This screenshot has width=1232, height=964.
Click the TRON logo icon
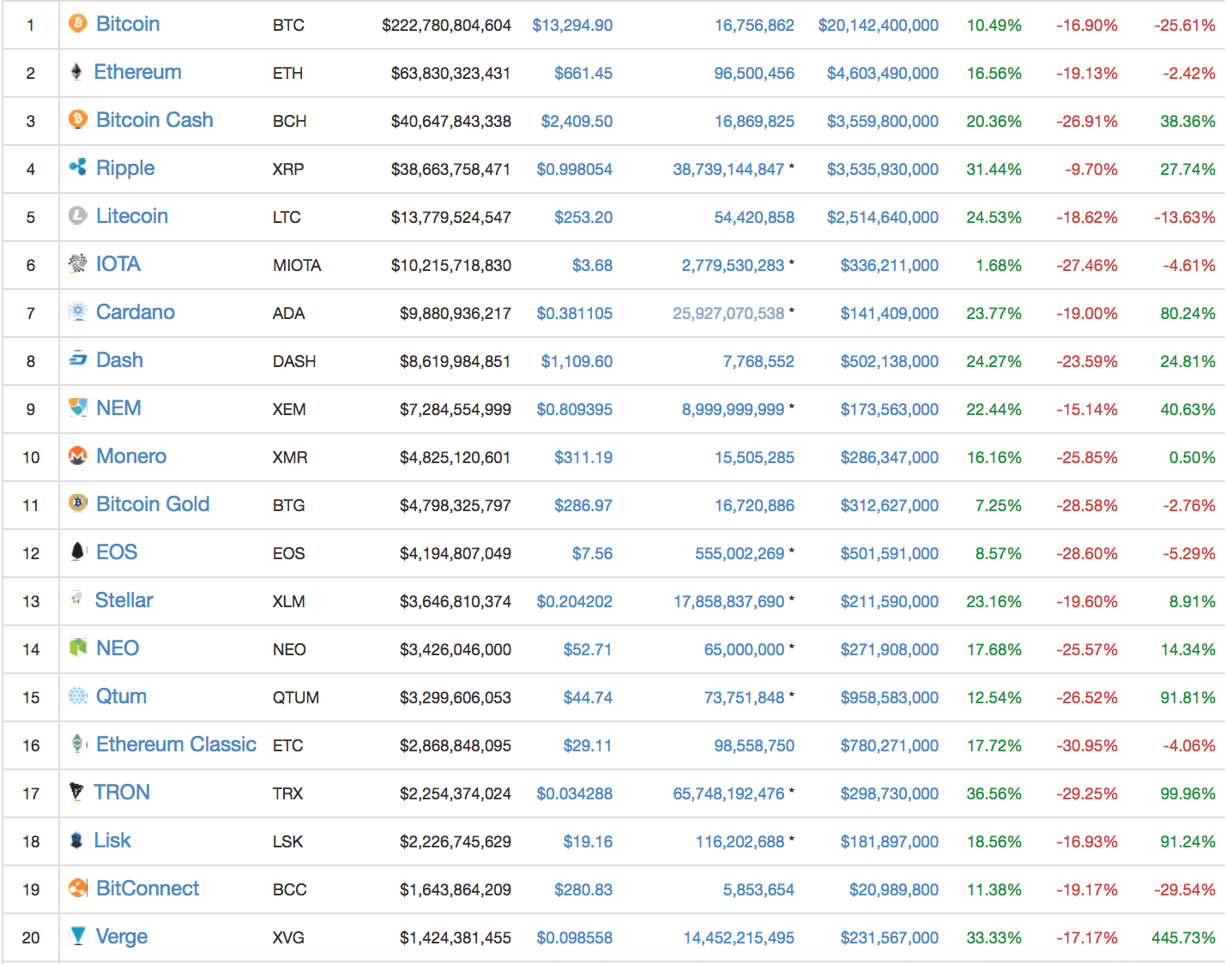[x=77, y=792]
